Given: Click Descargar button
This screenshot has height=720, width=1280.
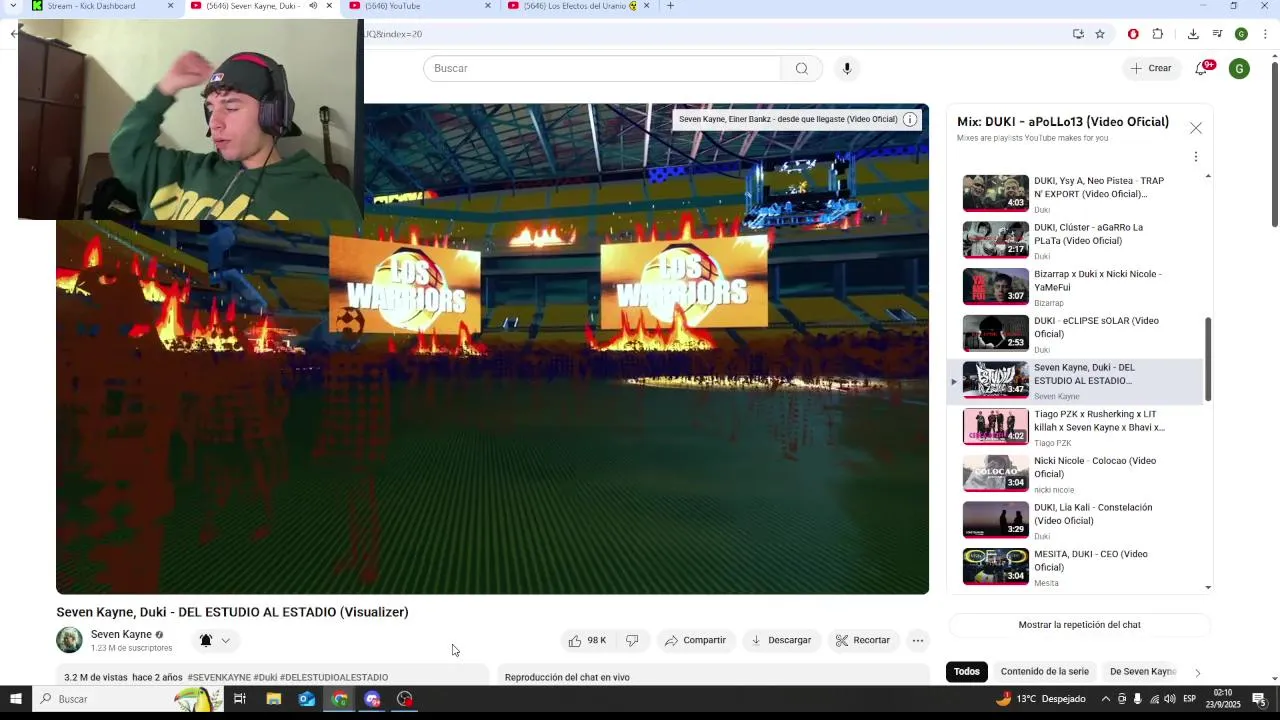Looking at the screenshot, I should coord(781,640).
